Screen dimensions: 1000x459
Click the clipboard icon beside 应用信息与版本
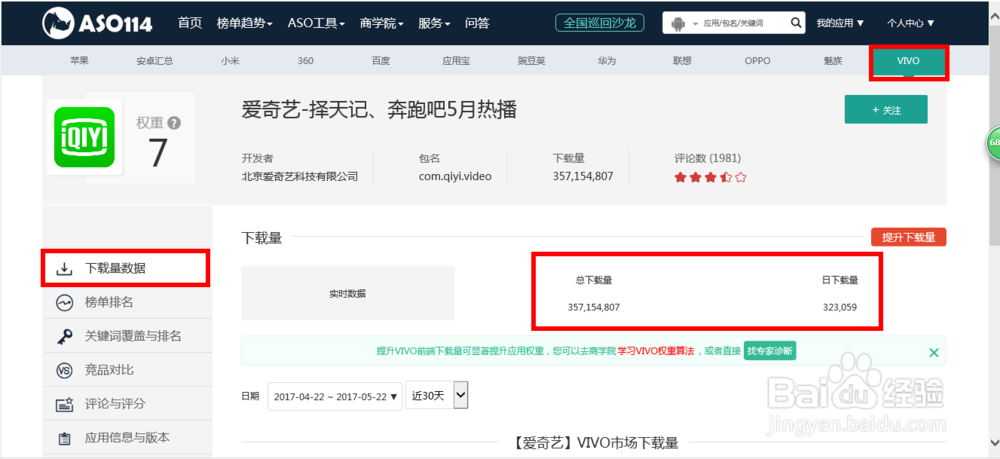click(x=64, y=438)
